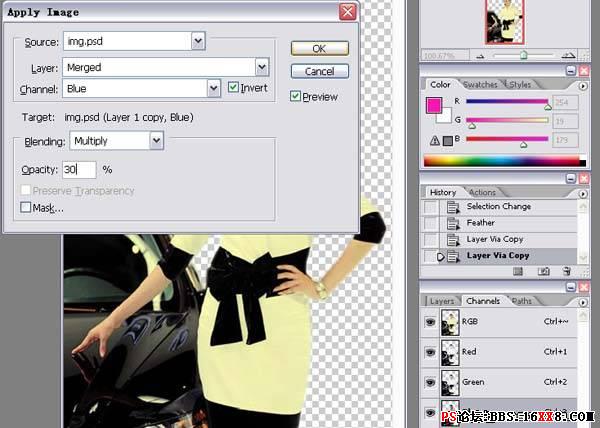Image resolution: width=600 pixels, height=428 pixels.
Task: Click the magenta foreground color swatch
Action: coord(434,105)
